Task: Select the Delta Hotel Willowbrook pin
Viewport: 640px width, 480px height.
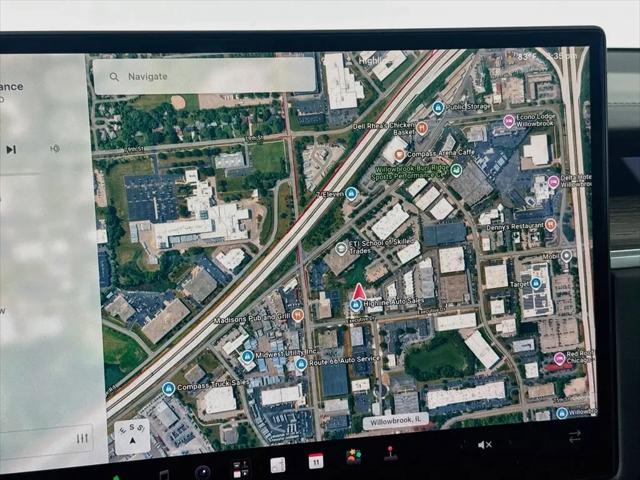Action: [x=553, y=182]
